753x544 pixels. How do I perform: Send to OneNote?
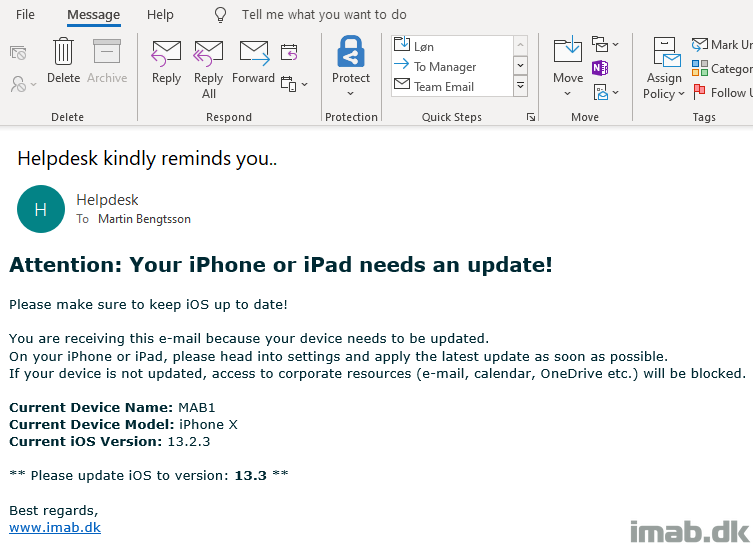coord(600,68)
